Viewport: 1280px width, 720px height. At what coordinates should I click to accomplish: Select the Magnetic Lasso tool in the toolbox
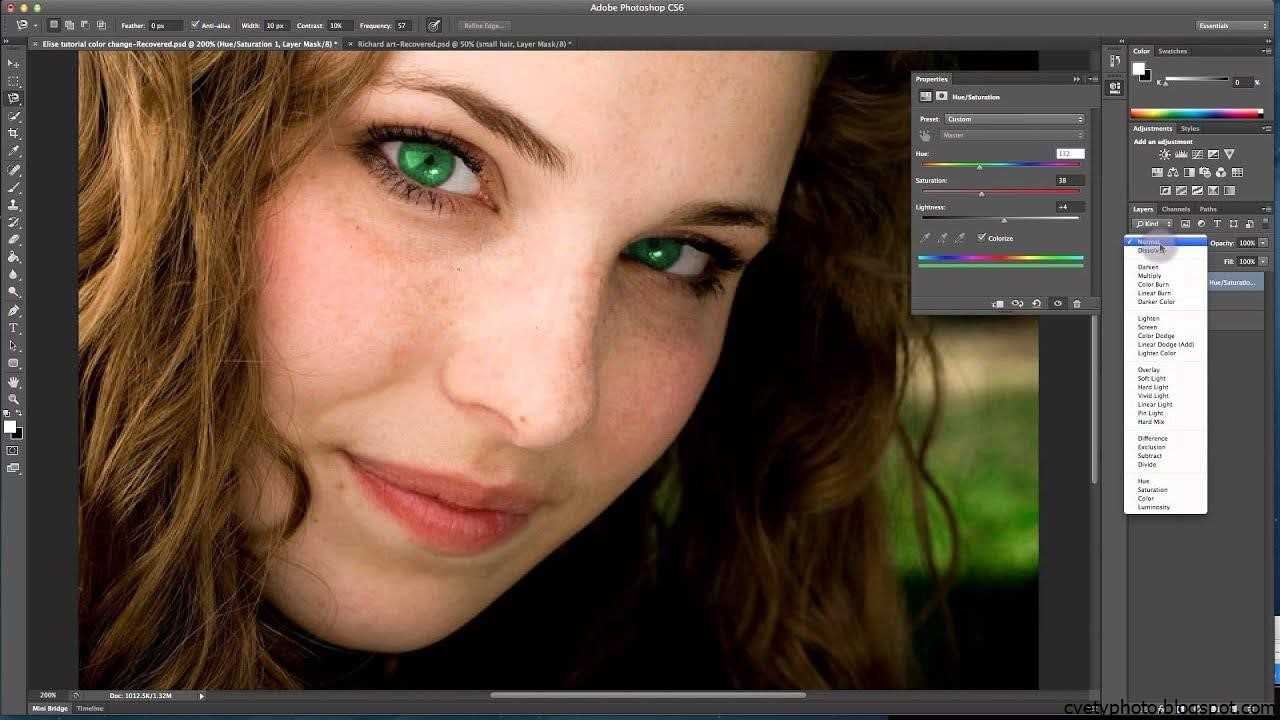point(14,98)
